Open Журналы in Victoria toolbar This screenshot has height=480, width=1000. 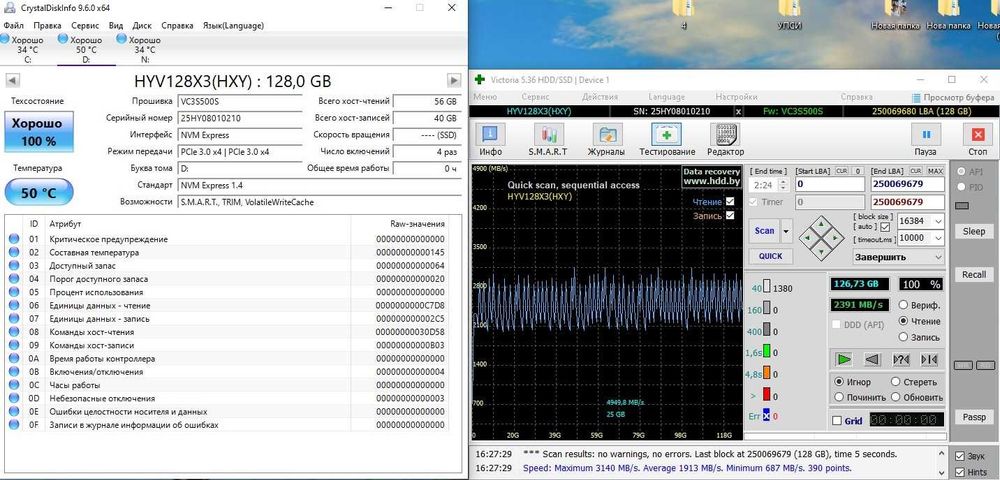[x=608, y=140]
